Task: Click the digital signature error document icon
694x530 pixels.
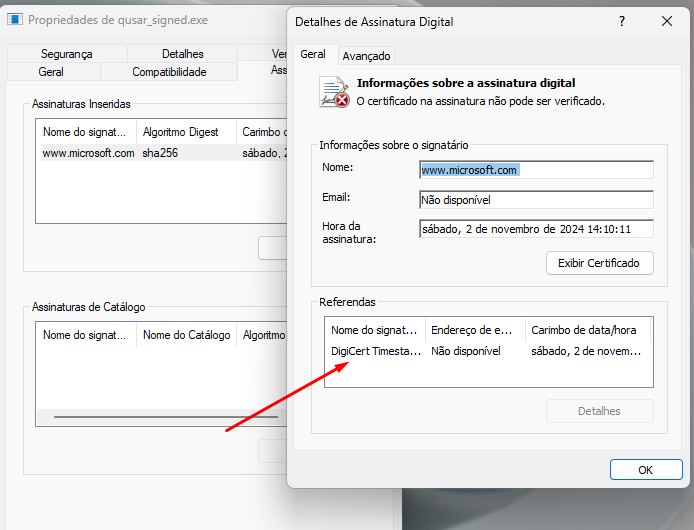Action: point(334,92)
